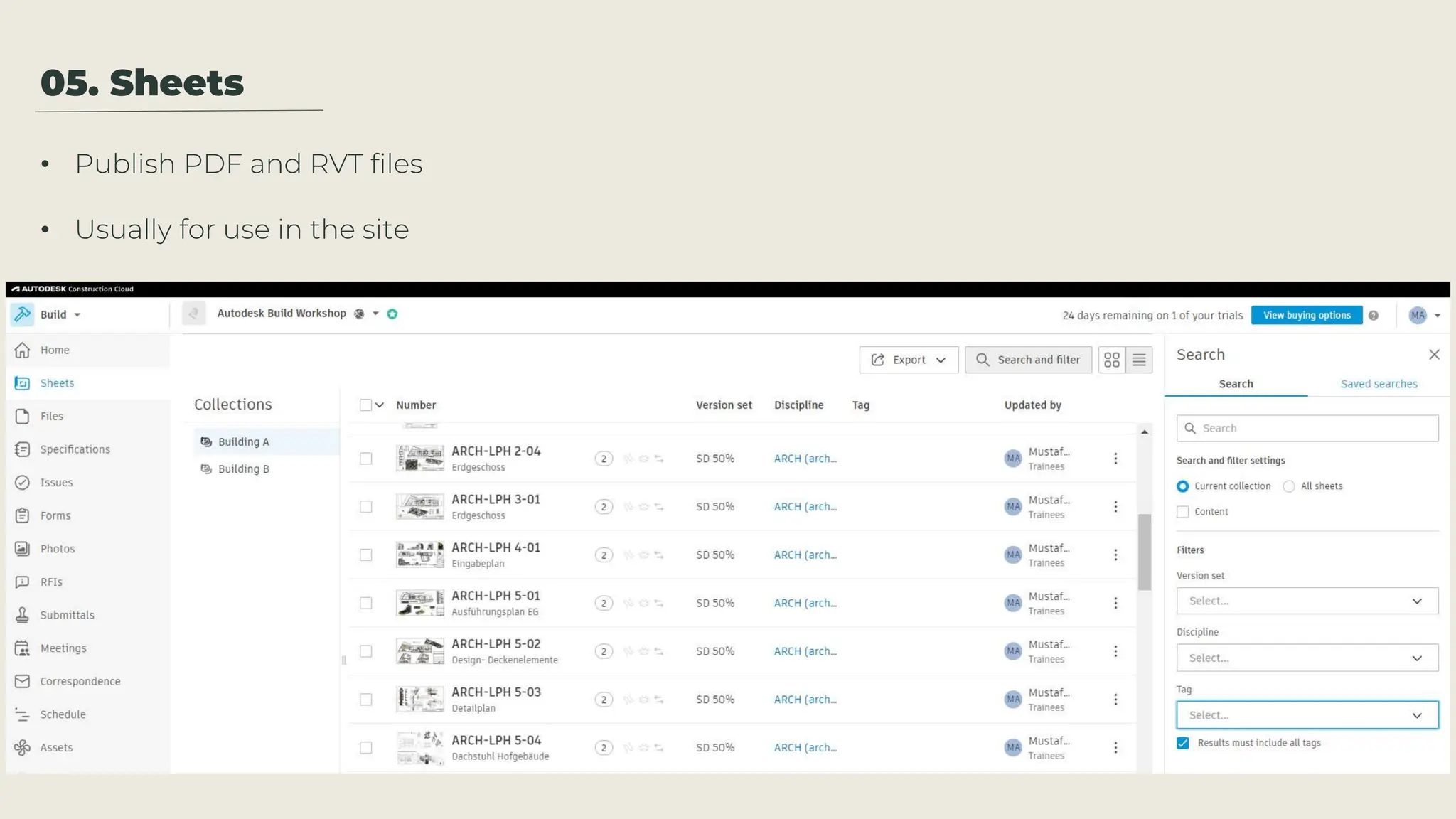Click the green project status icon
The width and height of the screenshot is (1456, 819).
tap(392, 314)
